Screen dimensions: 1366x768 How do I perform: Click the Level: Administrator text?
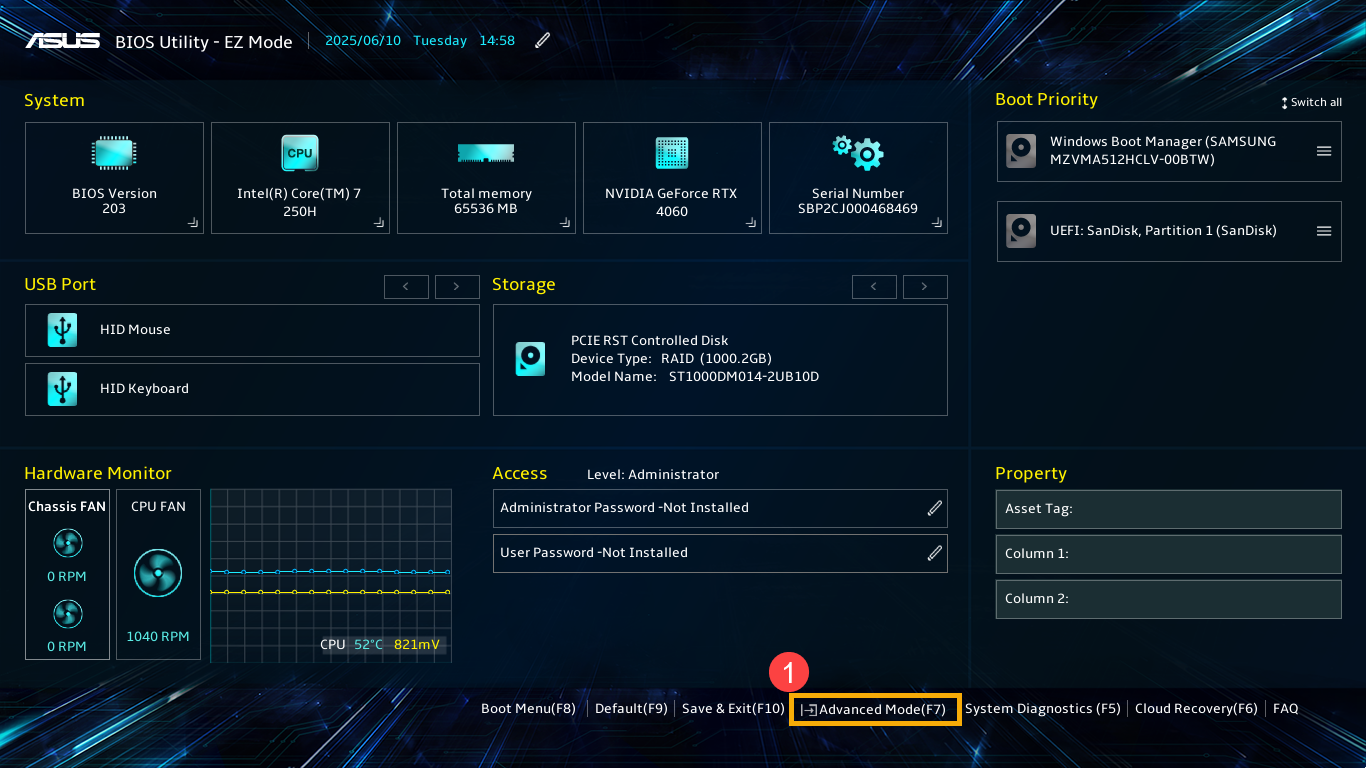click(653, 475)
